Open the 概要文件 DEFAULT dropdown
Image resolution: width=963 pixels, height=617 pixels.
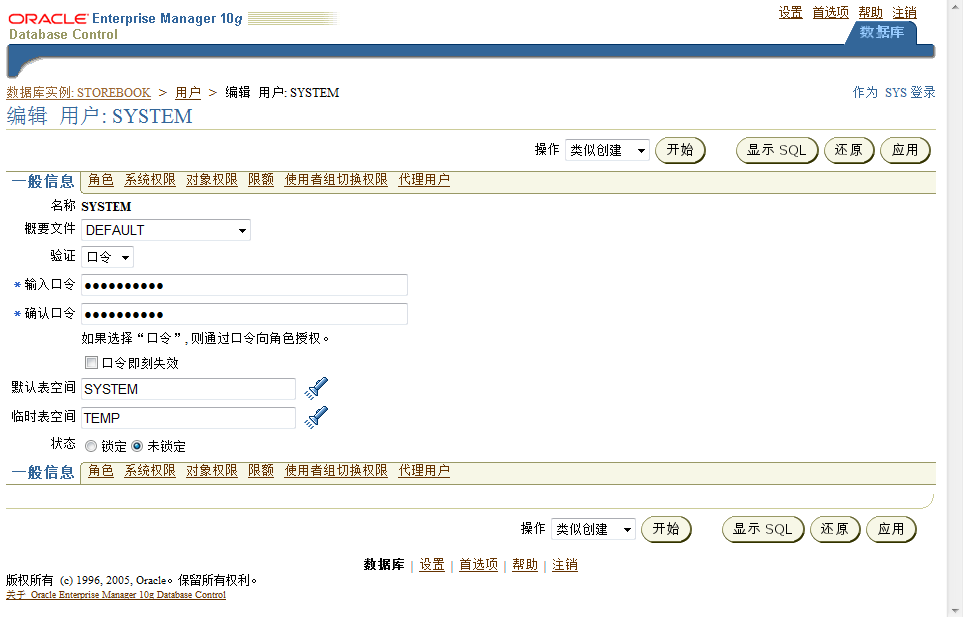(x=166, y=230)
